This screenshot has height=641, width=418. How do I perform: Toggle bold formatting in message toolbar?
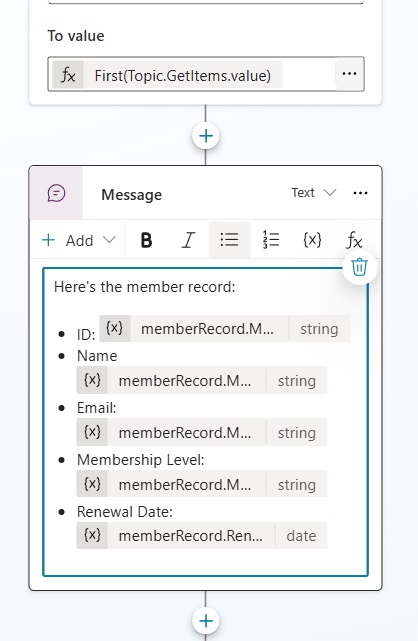coord(146,240)
